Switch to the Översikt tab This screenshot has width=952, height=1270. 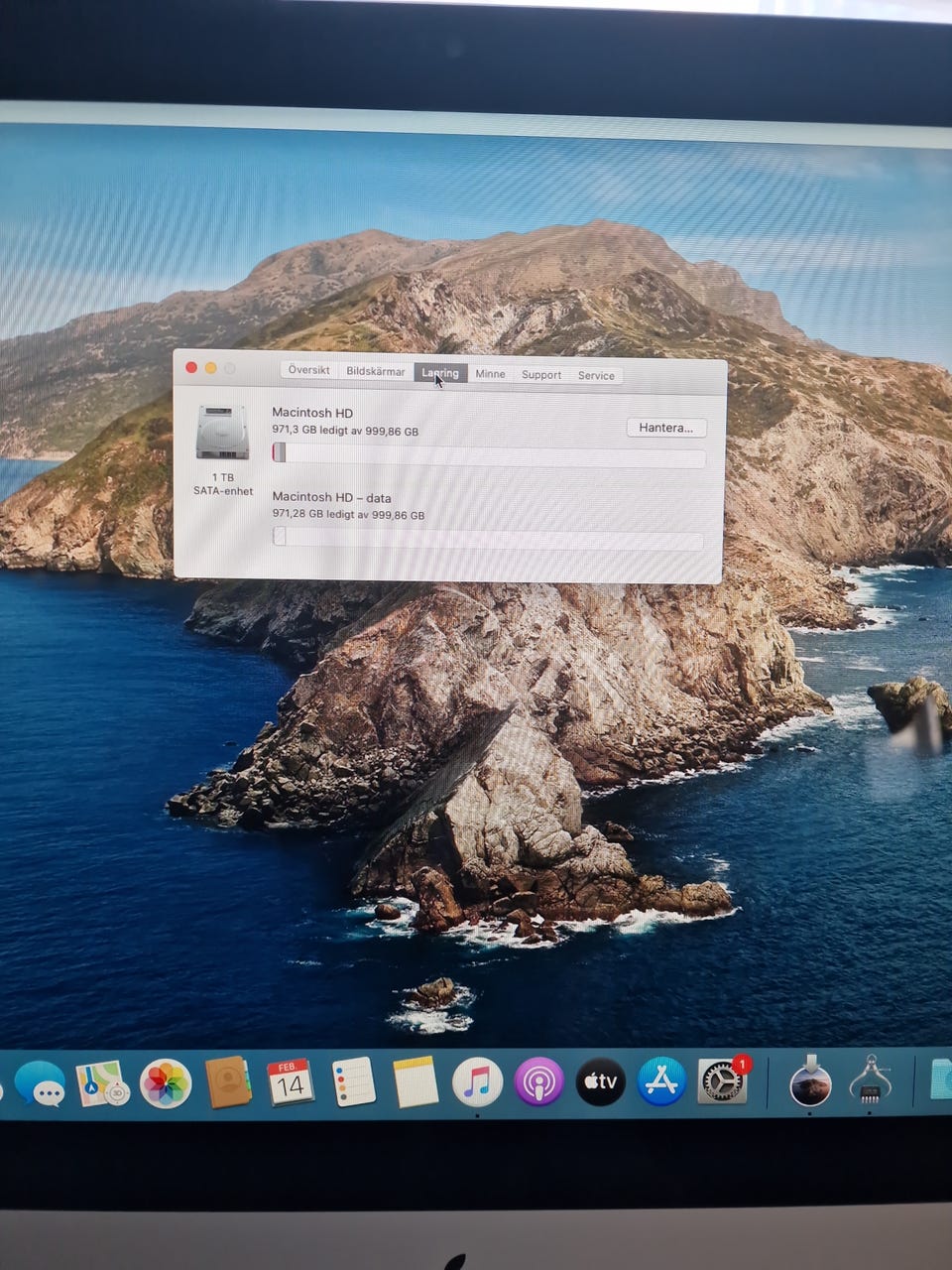click(x=308, y=370)
